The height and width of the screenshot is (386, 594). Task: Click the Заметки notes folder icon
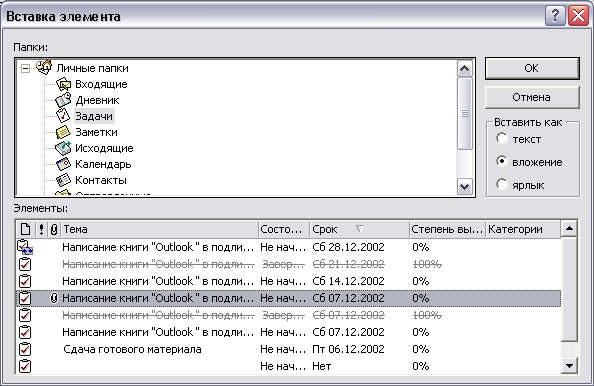click(63, 132)
